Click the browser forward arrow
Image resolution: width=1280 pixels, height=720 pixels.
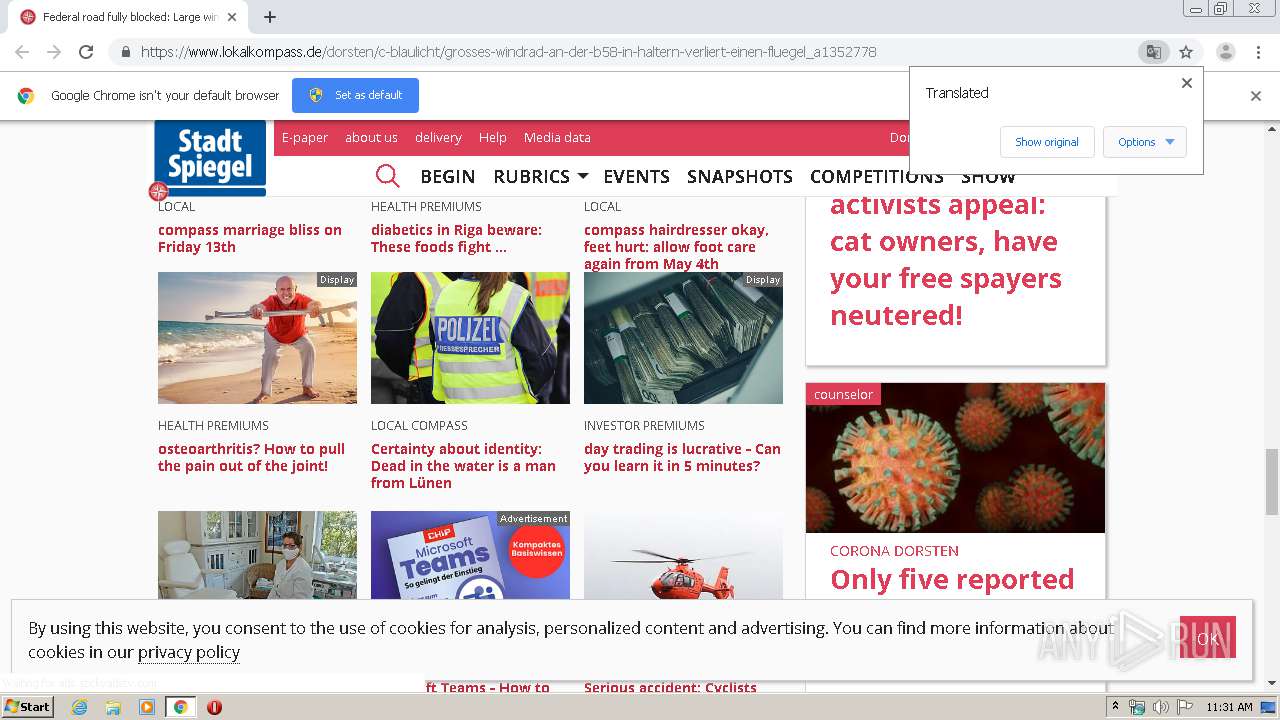(54, 52)
